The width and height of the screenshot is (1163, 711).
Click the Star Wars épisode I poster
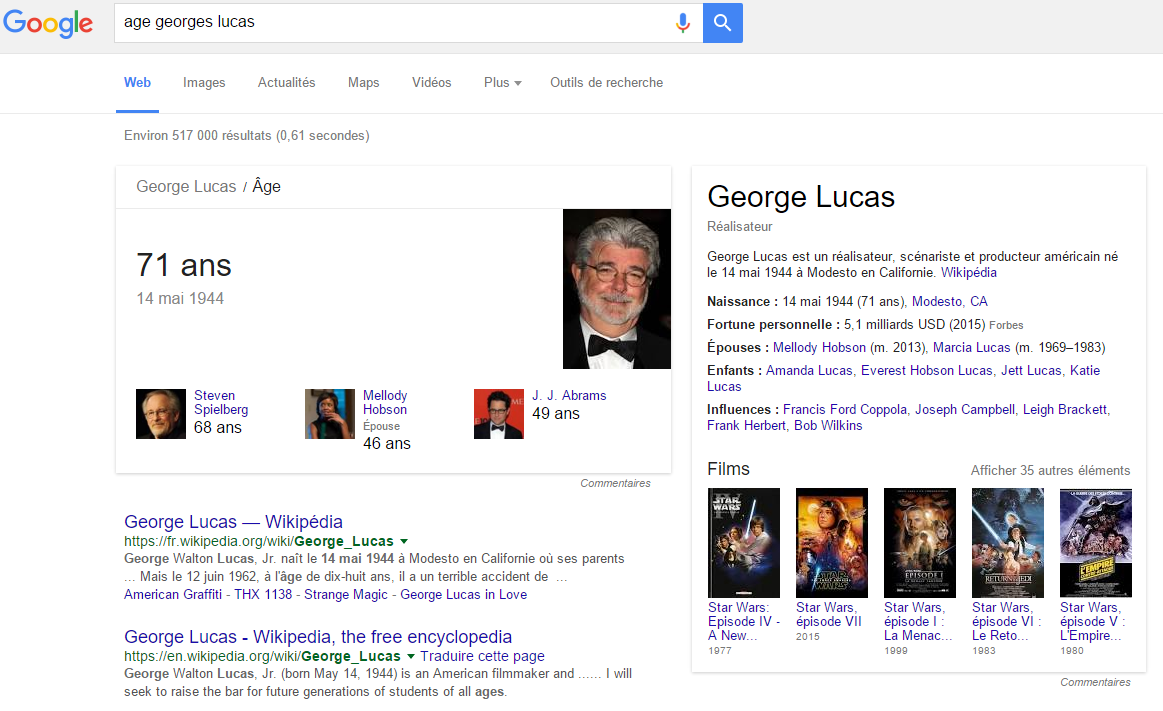point(920,543)
